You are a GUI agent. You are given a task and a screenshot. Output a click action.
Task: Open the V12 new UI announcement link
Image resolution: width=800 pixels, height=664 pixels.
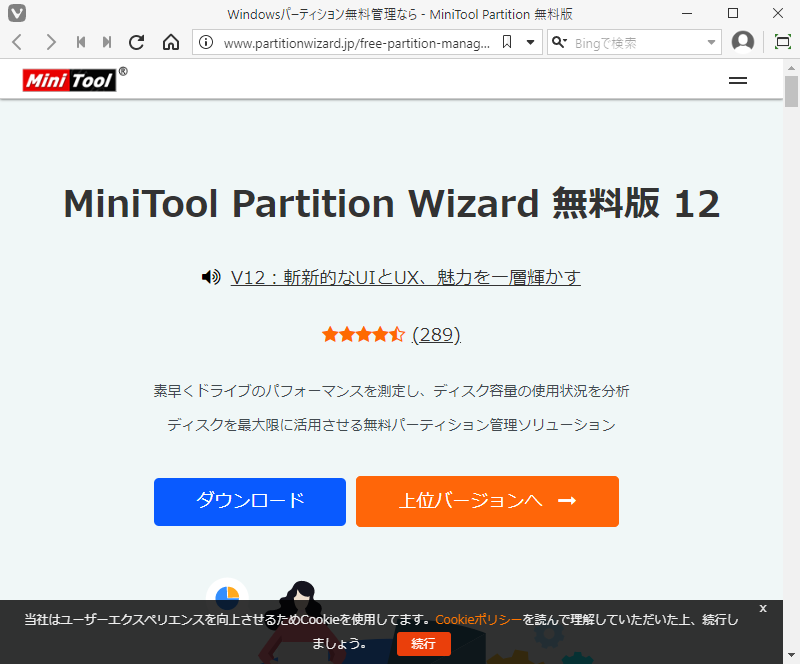point(406,277)
